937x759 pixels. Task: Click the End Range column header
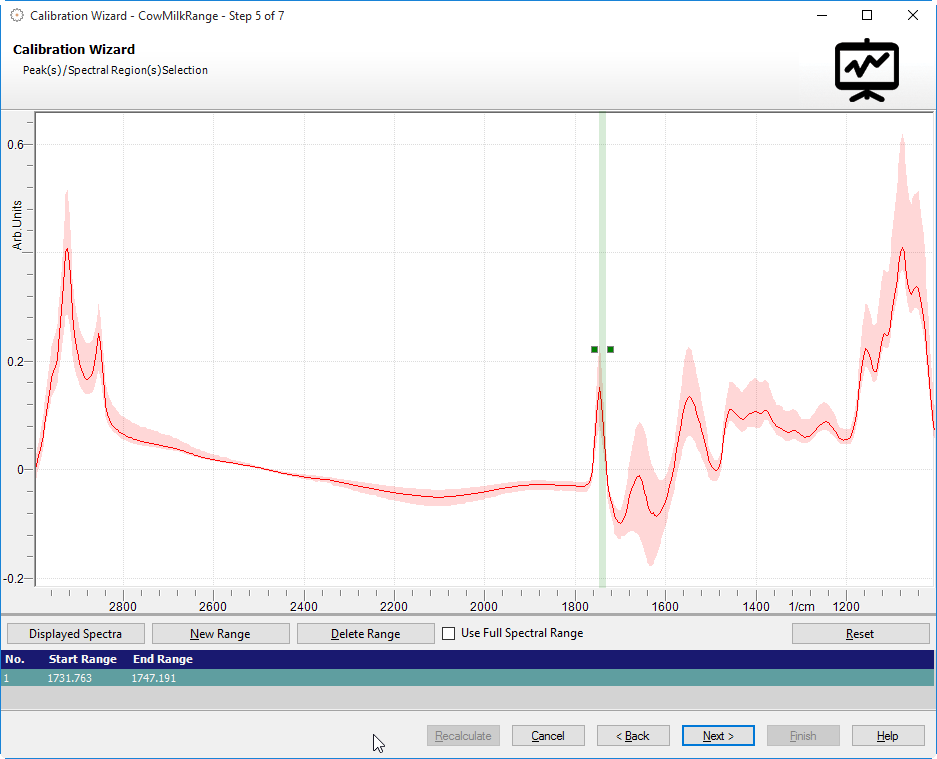(x=162, y=660)
